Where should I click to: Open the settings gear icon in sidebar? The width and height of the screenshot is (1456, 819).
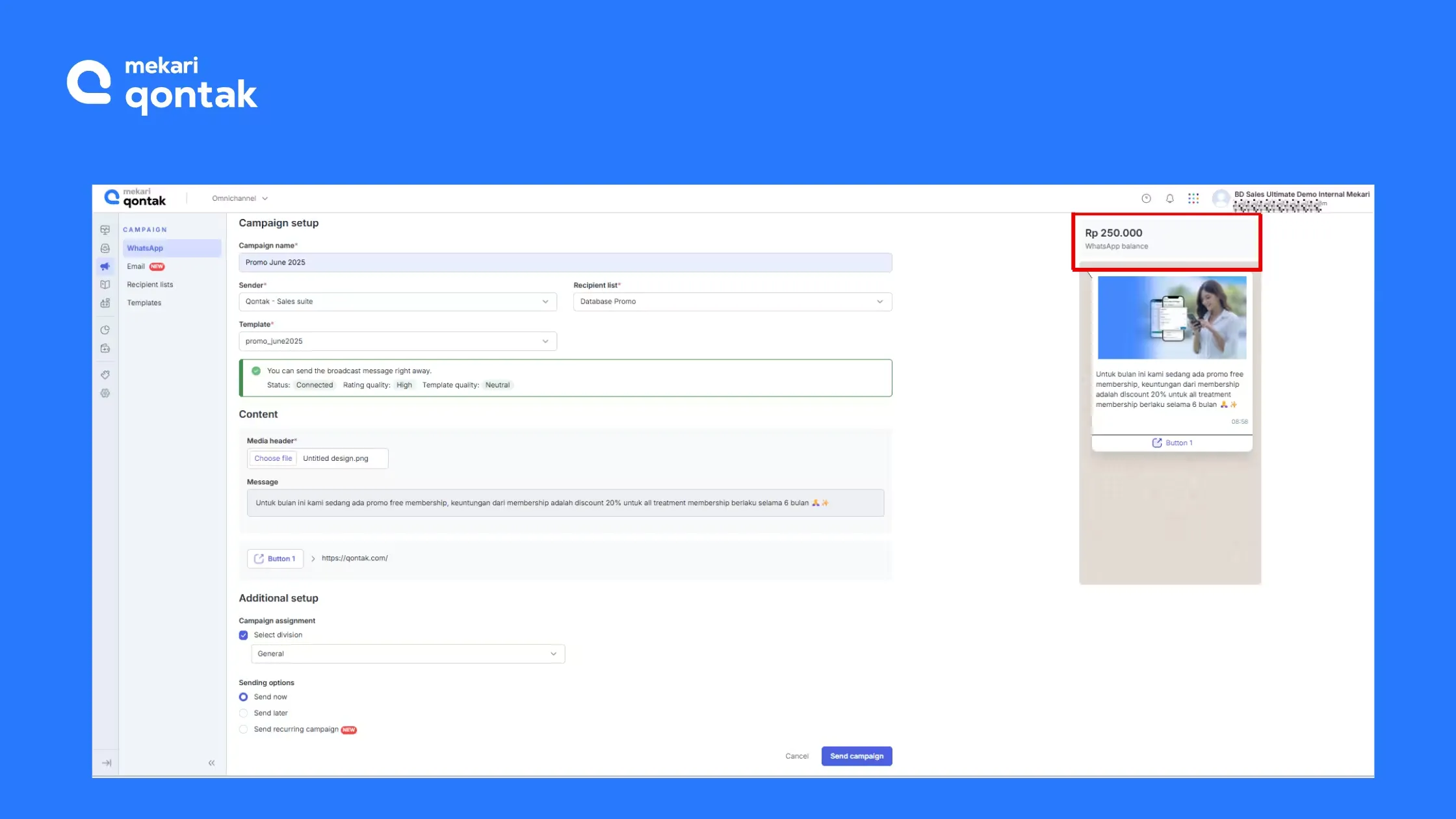click(x=105, y=393)
